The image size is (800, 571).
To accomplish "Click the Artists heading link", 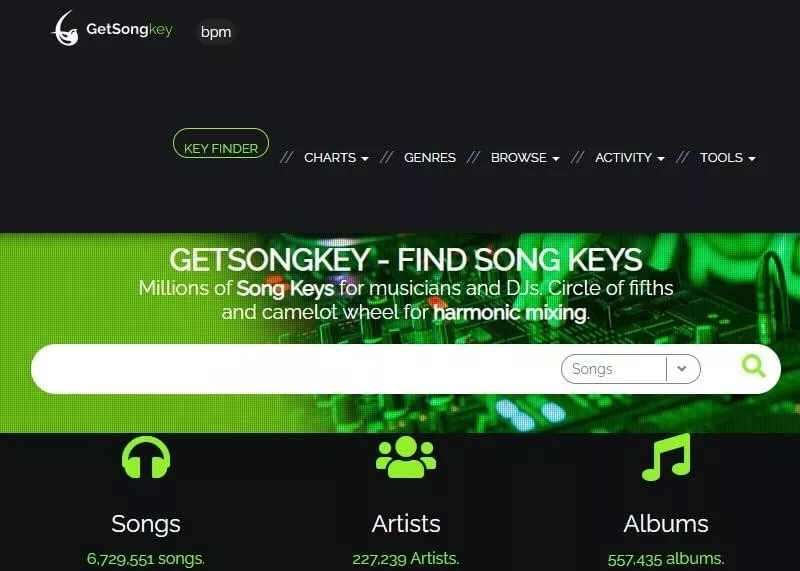I will click(x=406, y=524).
